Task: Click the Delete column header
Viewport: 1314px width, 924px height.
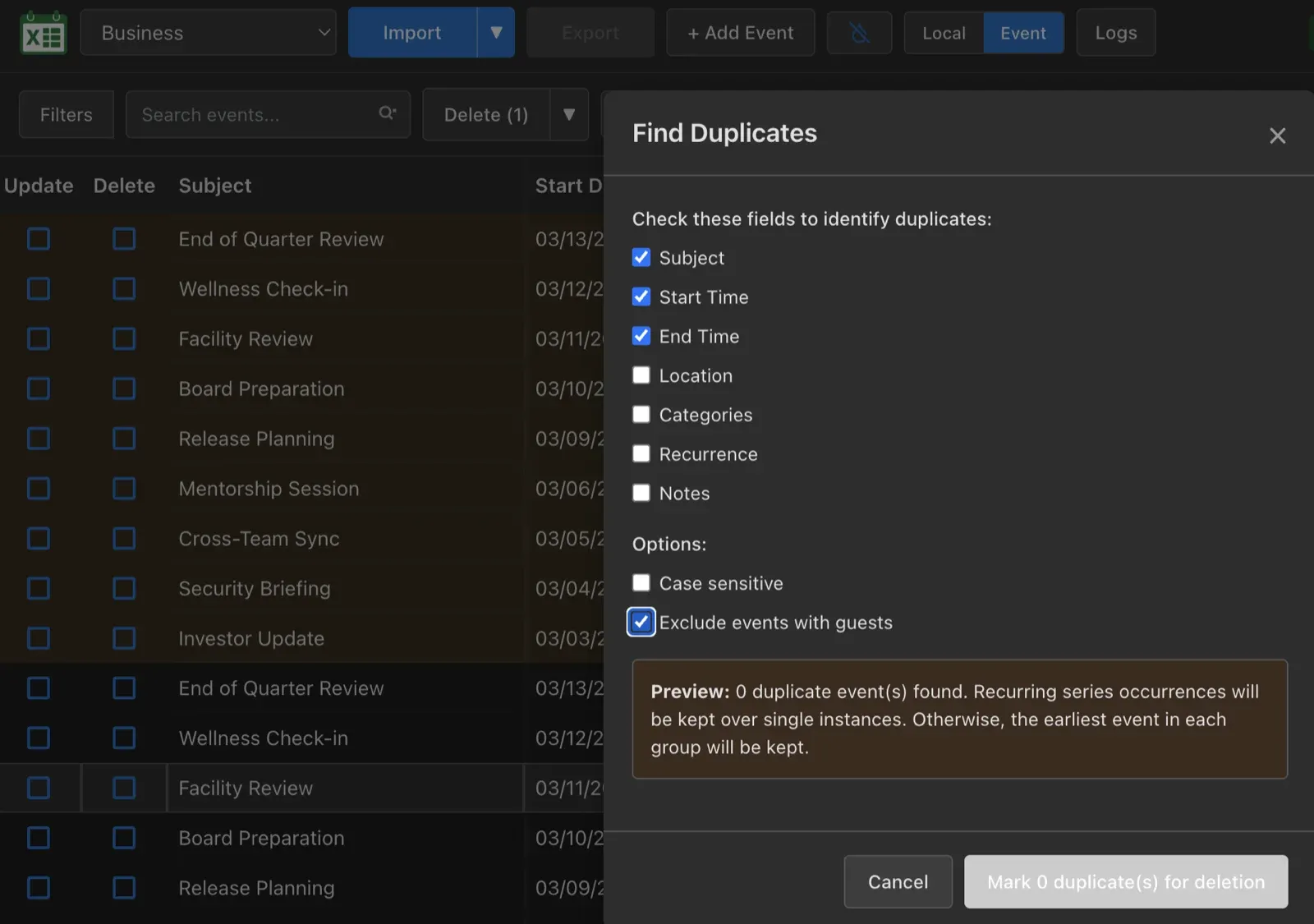Action: point(124,186)
